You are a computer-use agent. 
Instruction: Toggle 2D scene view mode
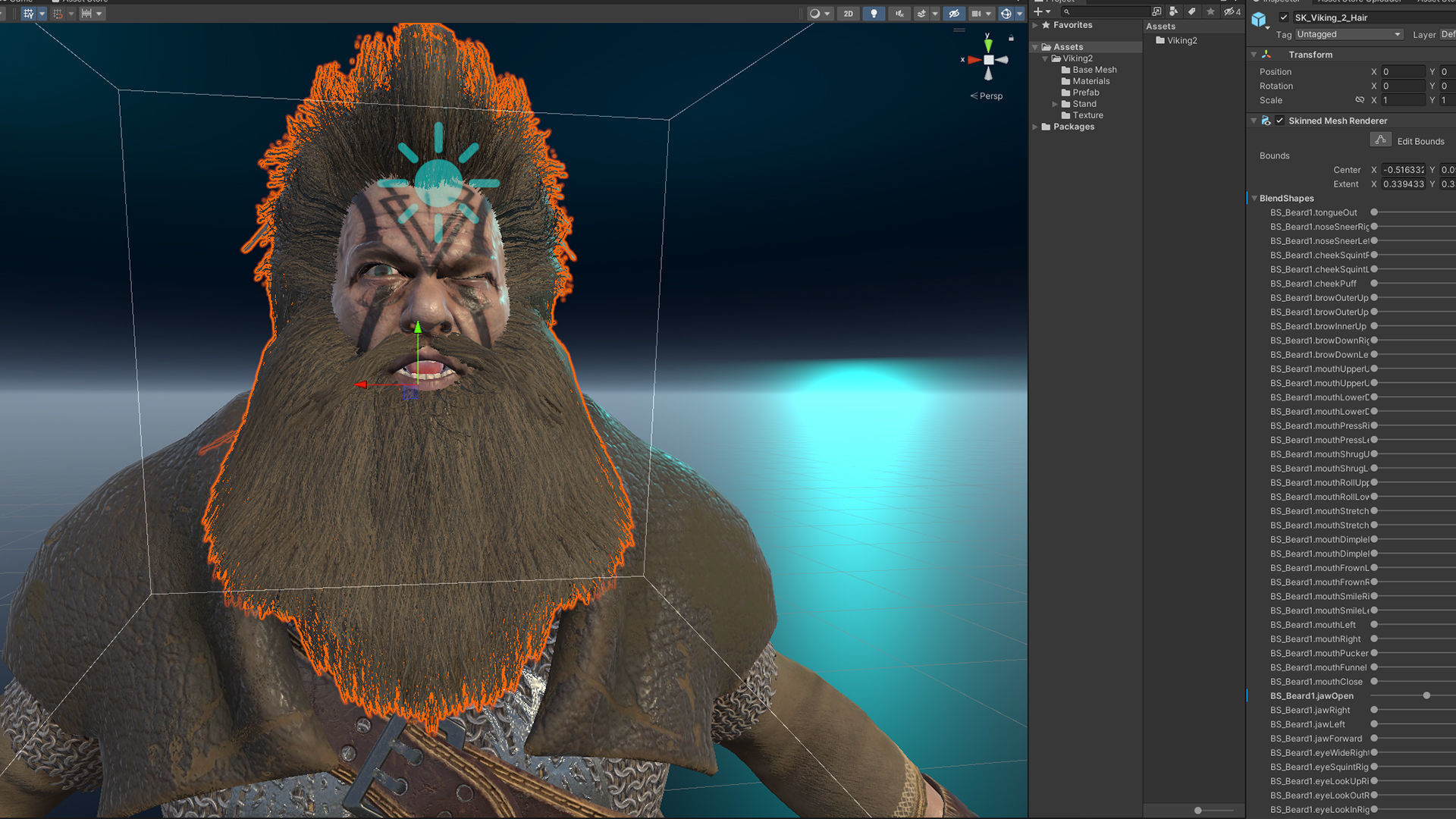point(848,14)
